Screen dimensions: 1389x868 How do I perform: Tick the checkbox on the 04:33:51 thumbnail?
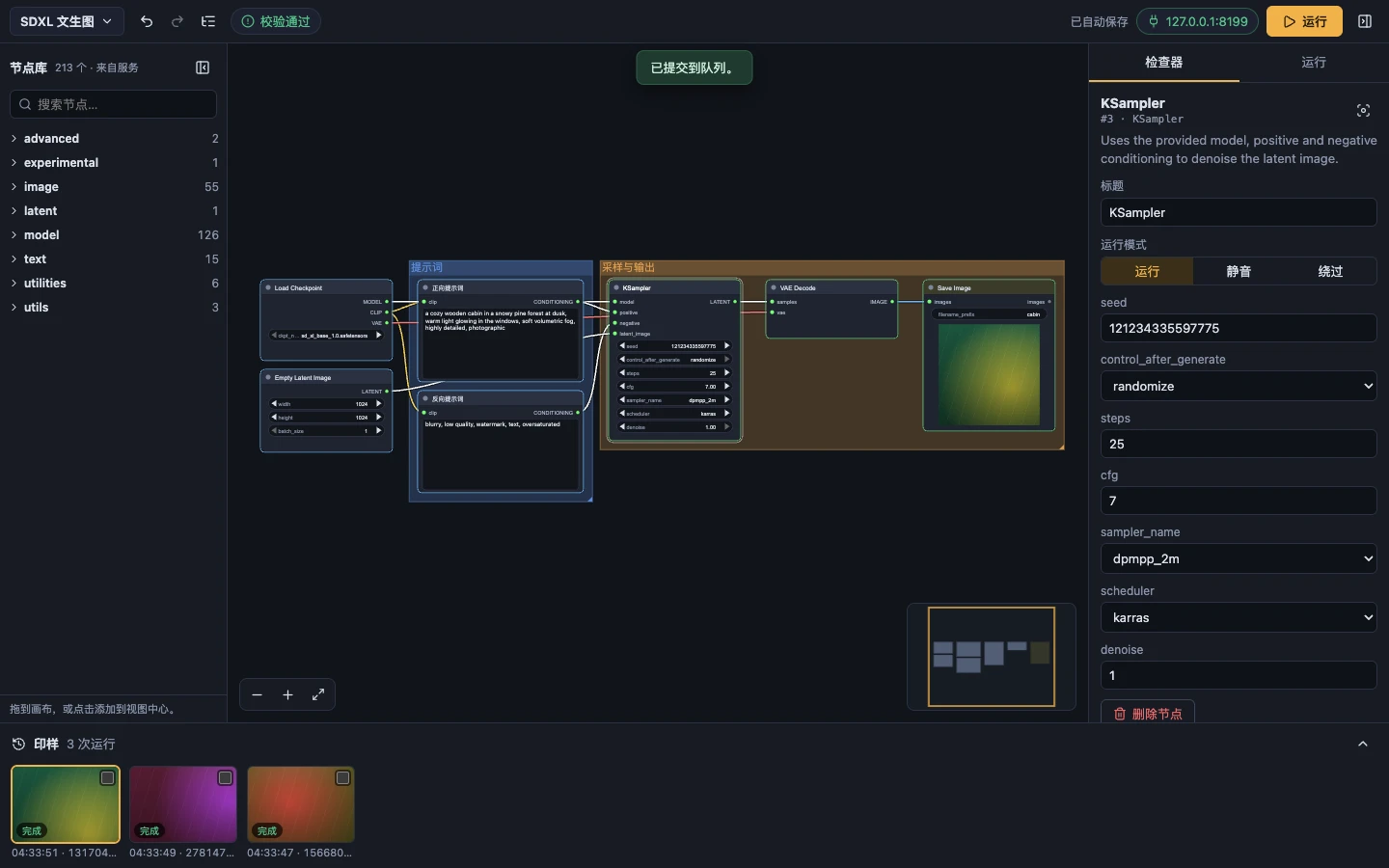[x=108, y=778]
